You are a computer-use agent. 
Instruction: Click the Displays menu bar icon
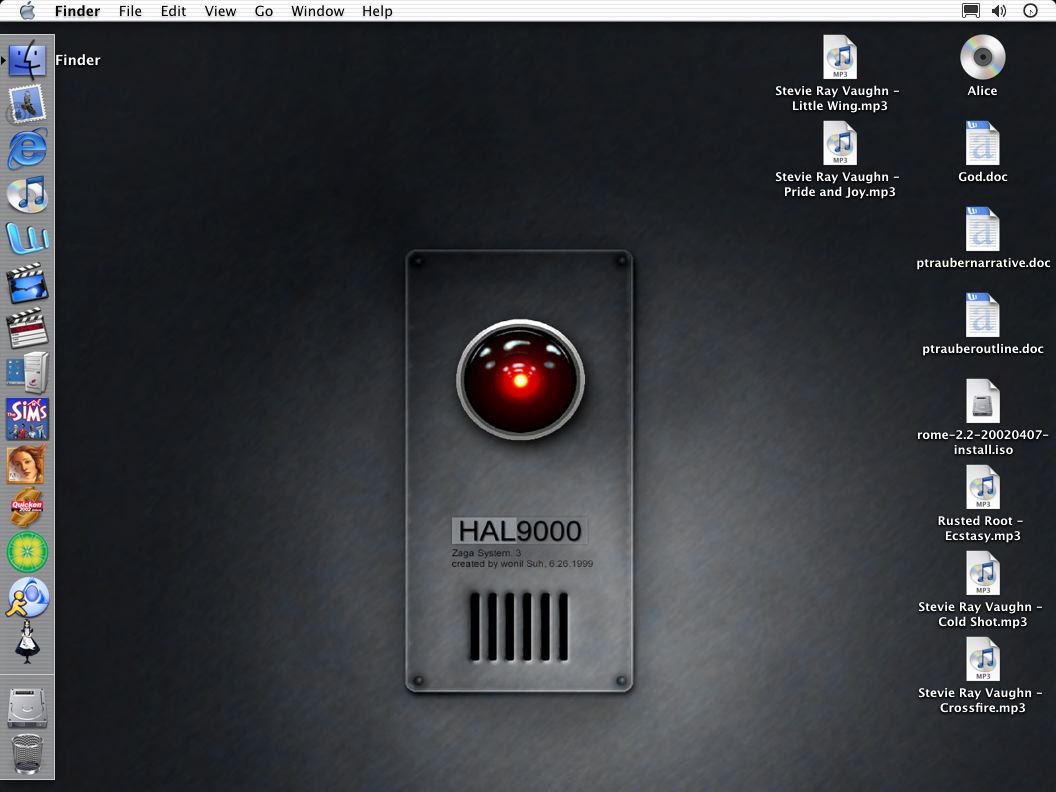tap(970, 11)
